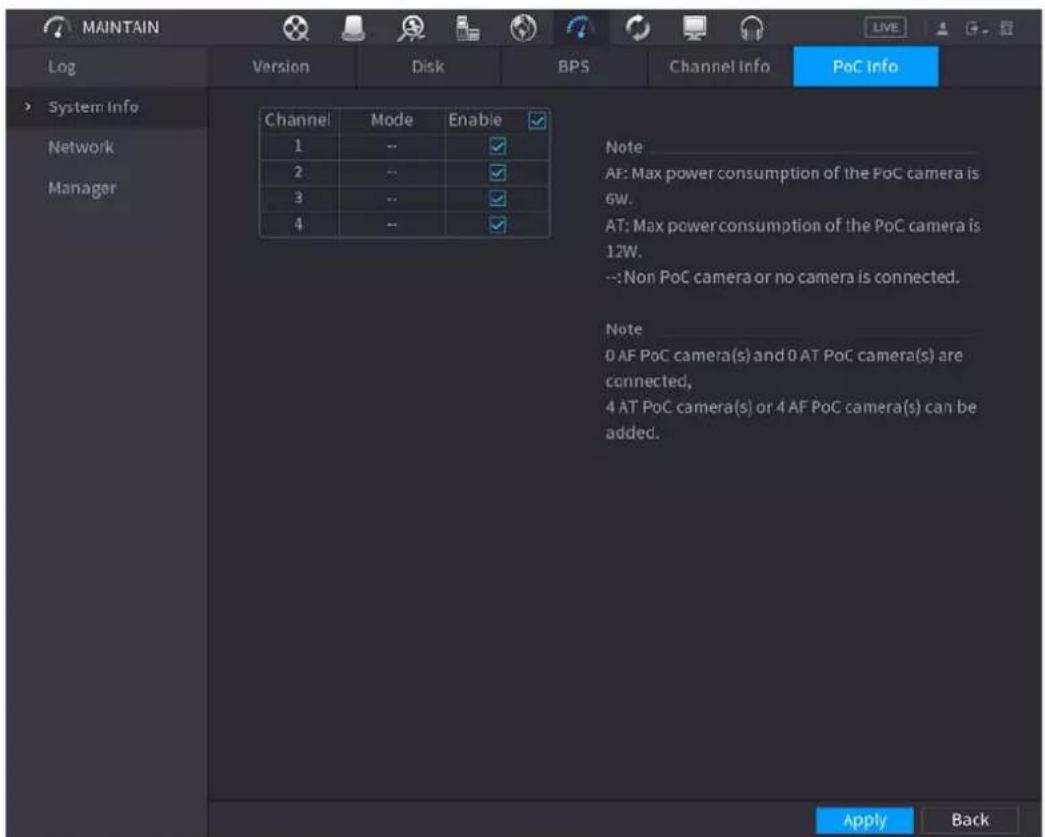The image size is (1045, 837).
Task: Click the Mode cell of channel 3
Action: coord(392,198)
